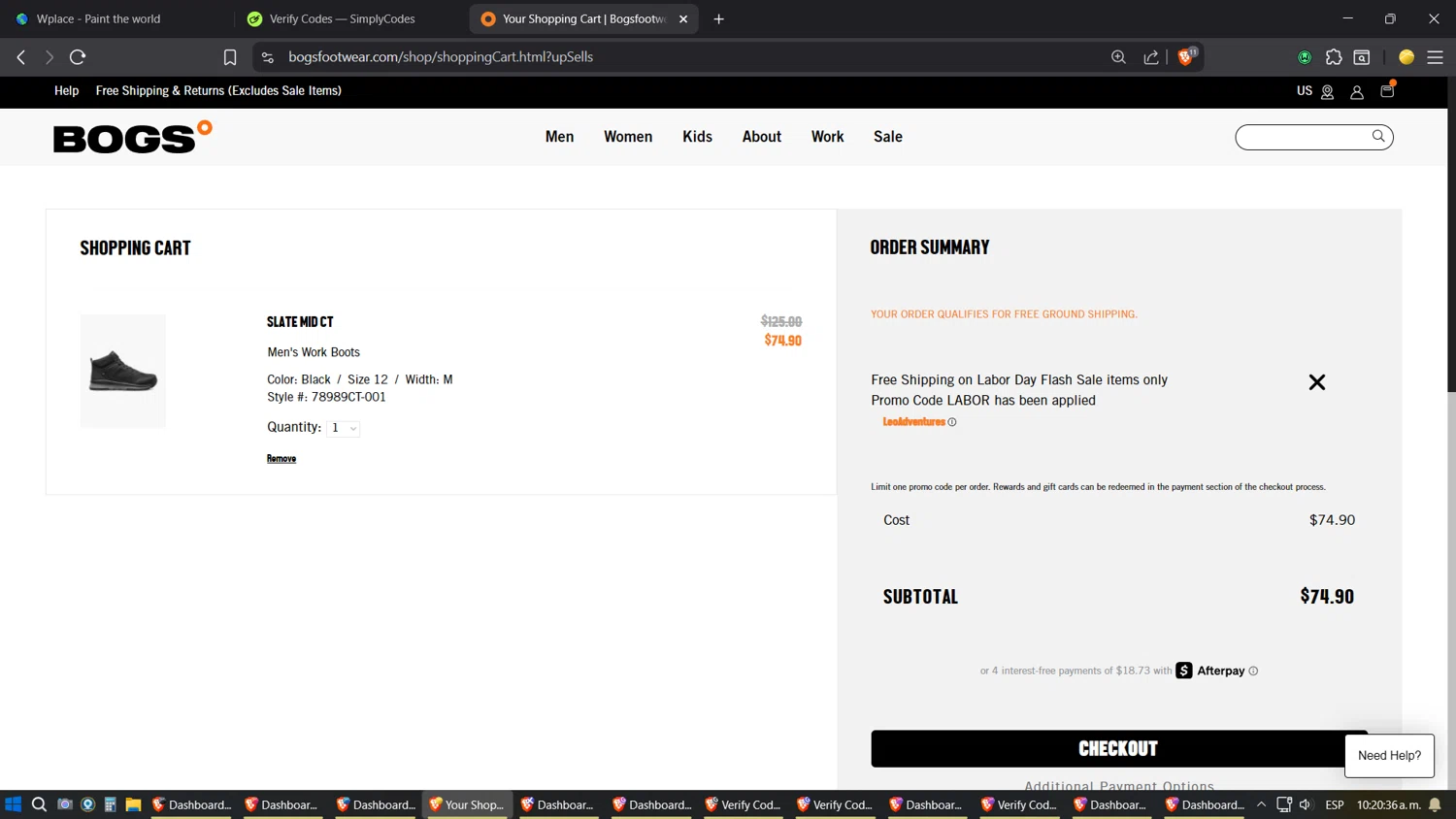Click the Slate Mid CT boot thumbnail
This screenshot has height=819, width=1456.
coord(123,371)
